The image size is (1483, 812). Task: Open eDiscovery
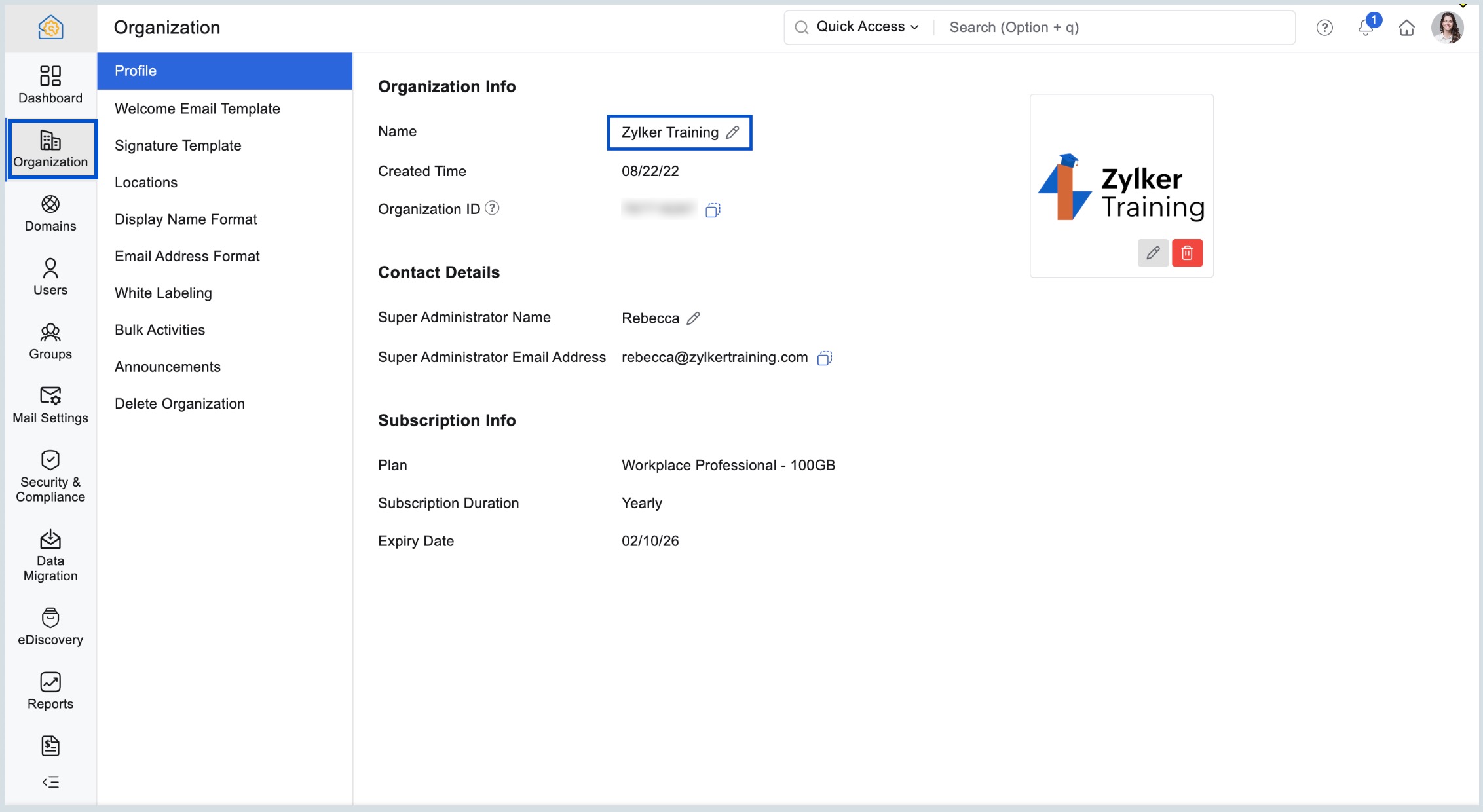click(x=50, y=625)
